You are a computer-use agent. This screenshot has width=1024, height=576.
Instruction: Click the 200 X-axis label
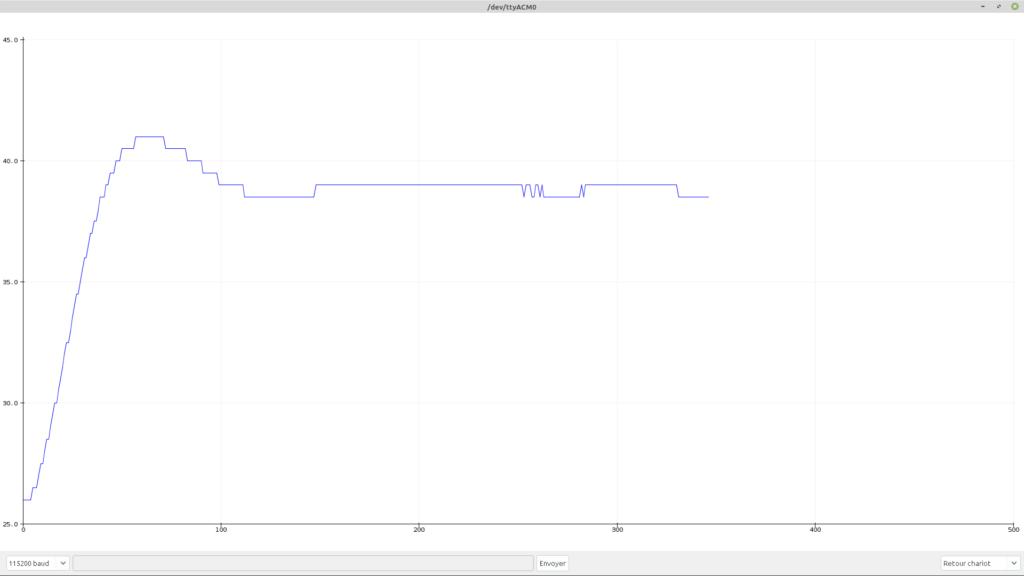point(419,530)
